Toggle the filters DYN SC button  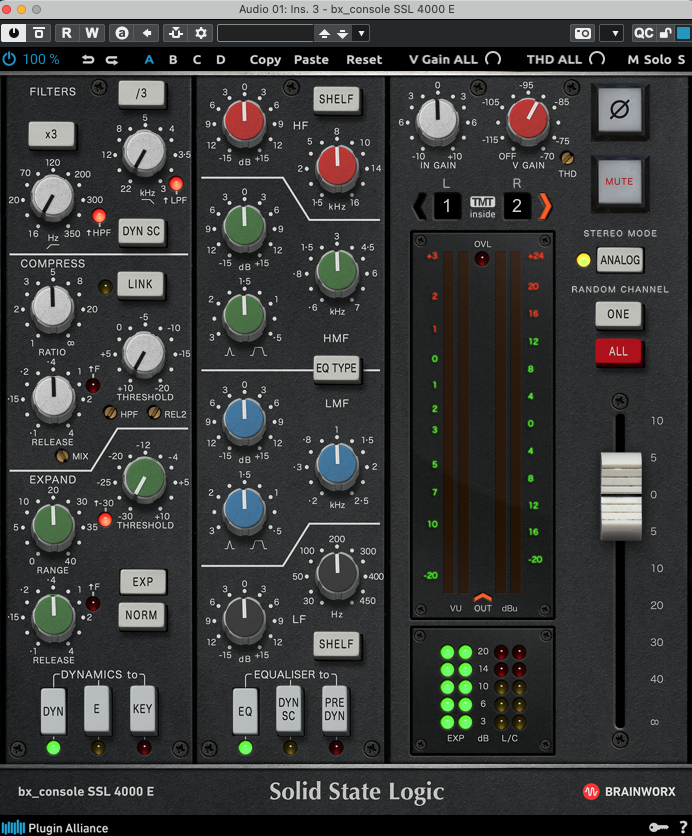tap(141, 231)
